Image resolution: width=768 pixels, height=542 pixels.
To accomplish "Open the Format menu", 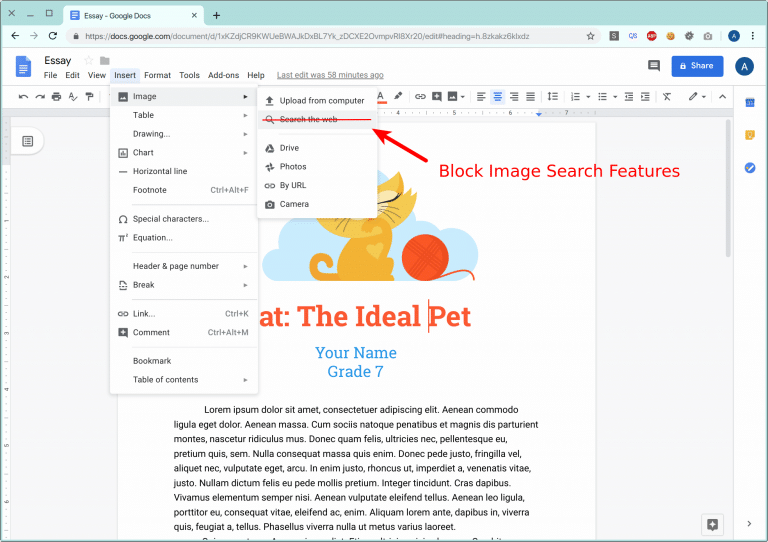I will tap(157, 75).
